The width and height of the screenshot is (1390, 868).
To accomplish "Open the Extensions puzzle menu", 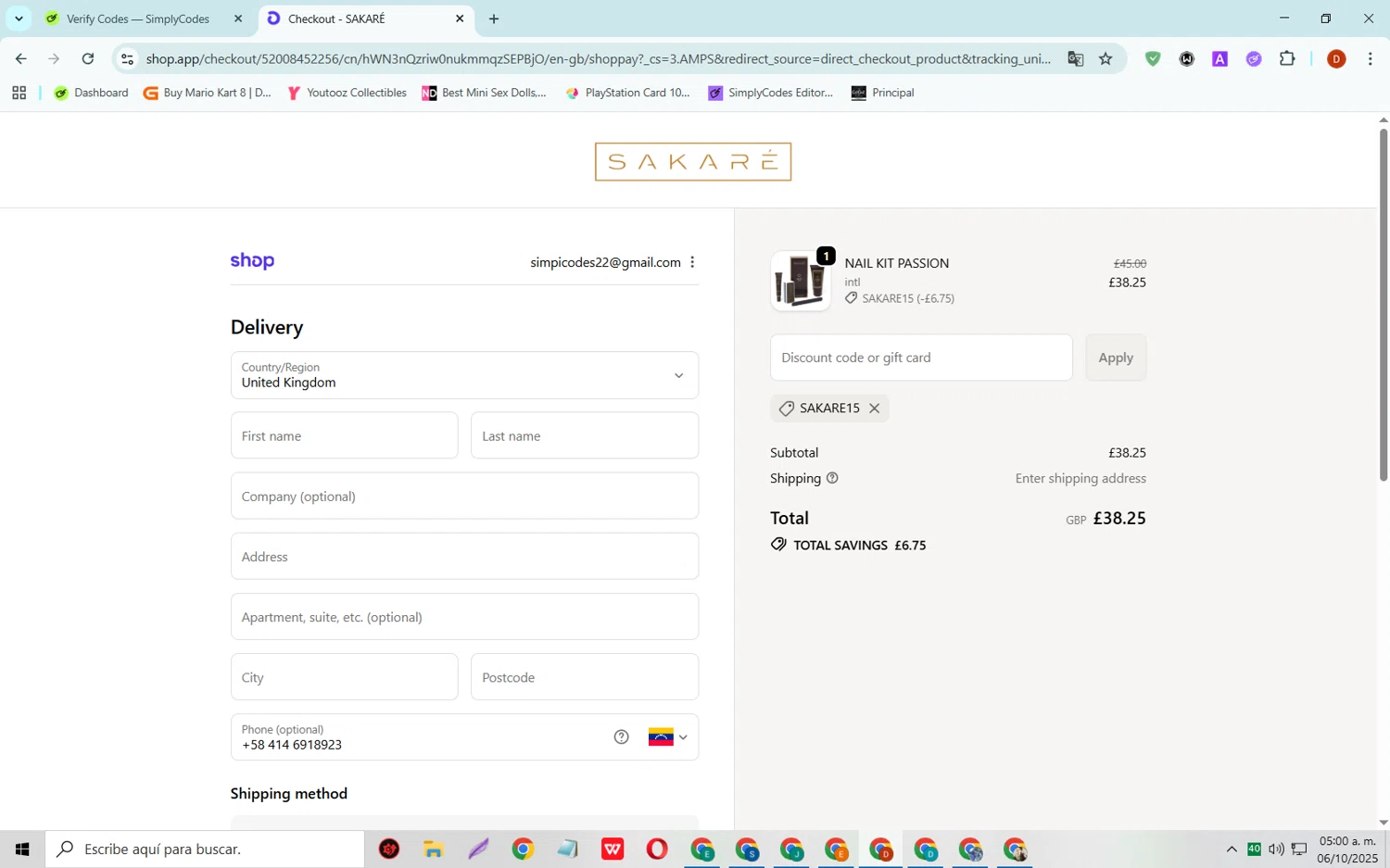I will click(1287, 59).
